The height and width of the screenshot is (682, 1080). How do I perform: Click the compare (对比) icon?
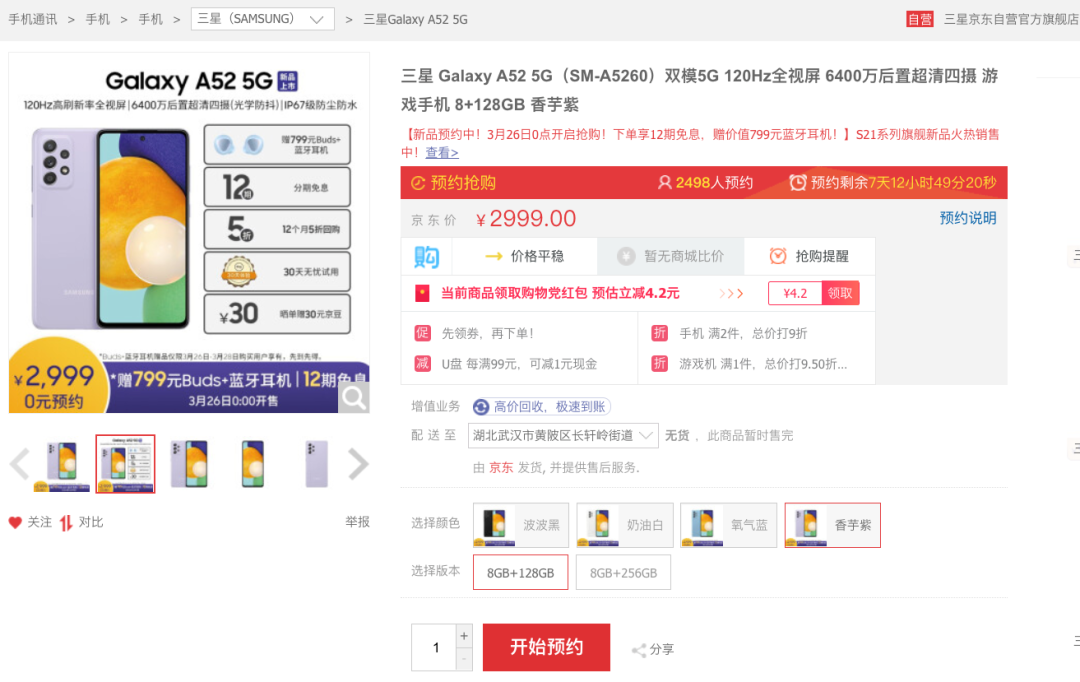[x=65, y=523]
